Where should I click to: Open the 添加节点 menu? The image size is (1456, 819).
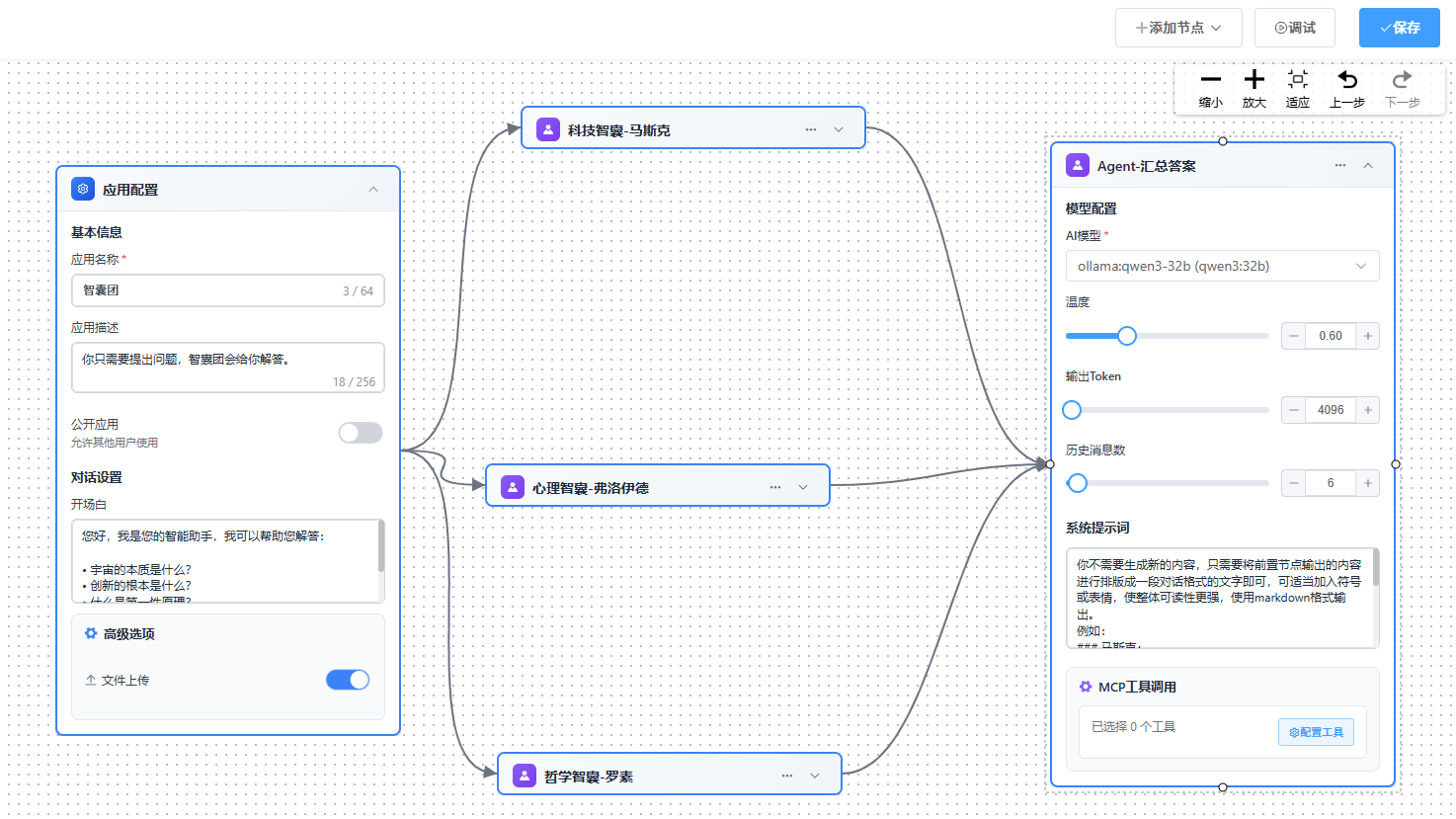coord(1177,28)
